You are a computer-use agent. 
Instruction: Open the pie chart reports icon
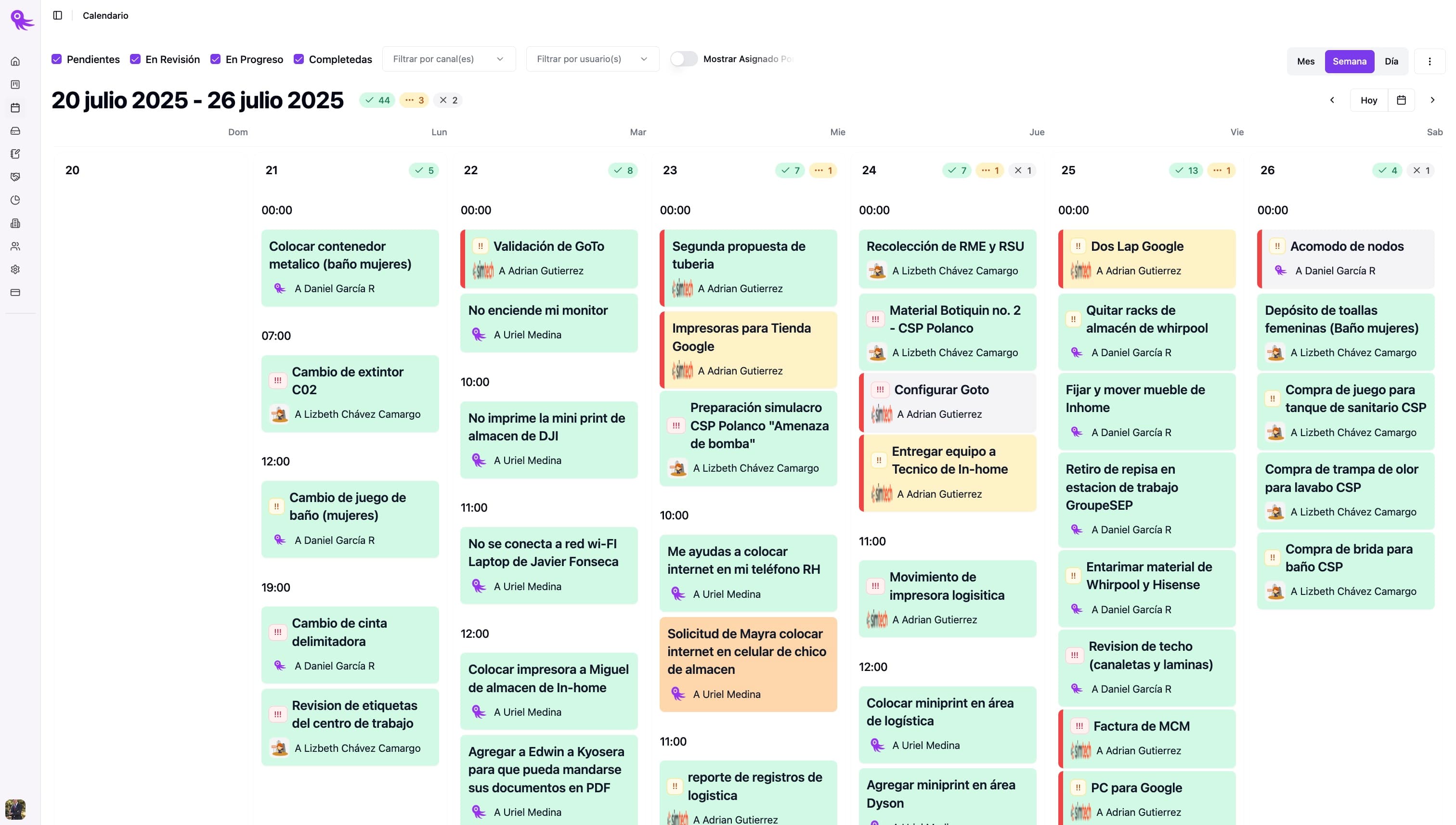pyautogui.click(x=15, y=200)
